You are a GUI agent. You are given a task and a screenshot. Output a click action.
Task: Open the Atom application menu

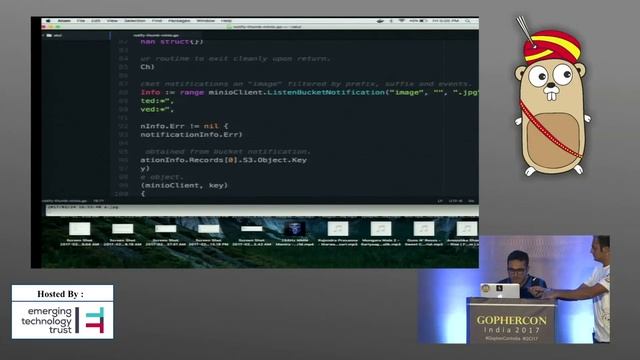[x=64, y=20]
